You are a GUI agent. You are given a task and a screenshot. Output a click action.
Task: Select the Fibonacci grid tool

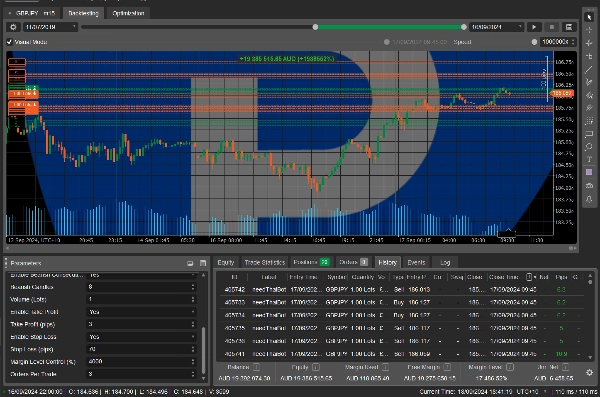point(589,121)
